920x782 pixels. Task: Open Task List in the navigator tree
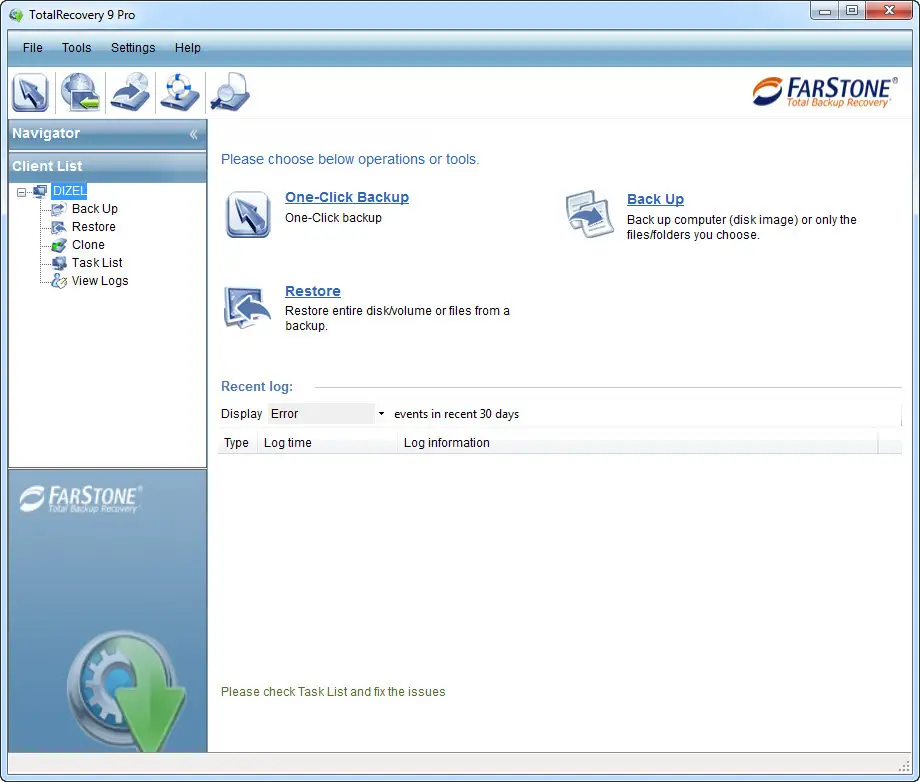click(x=97, y=263)
